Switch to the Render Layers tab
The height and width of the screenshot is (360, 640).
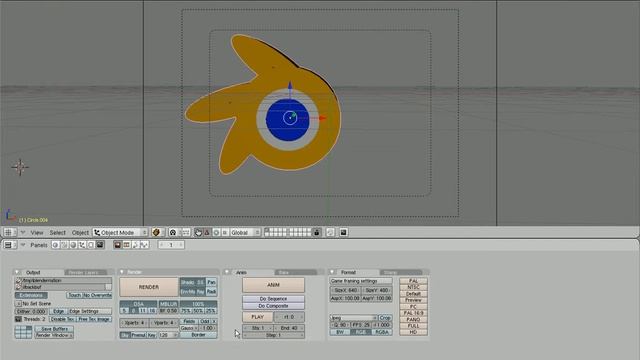(84, 272)
